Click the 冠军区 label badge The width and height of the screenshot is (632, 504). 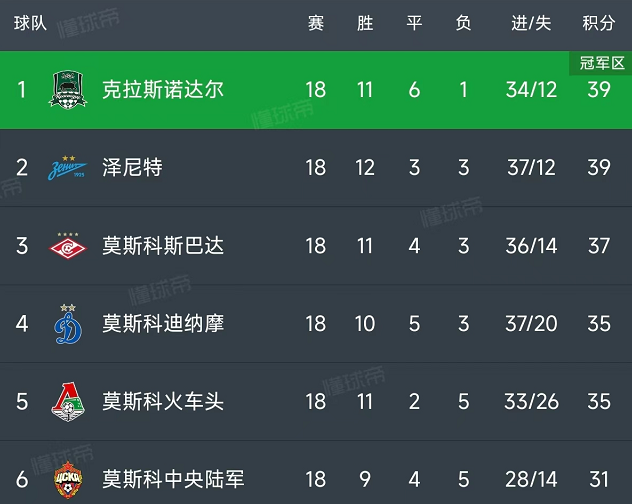[602, 63]
